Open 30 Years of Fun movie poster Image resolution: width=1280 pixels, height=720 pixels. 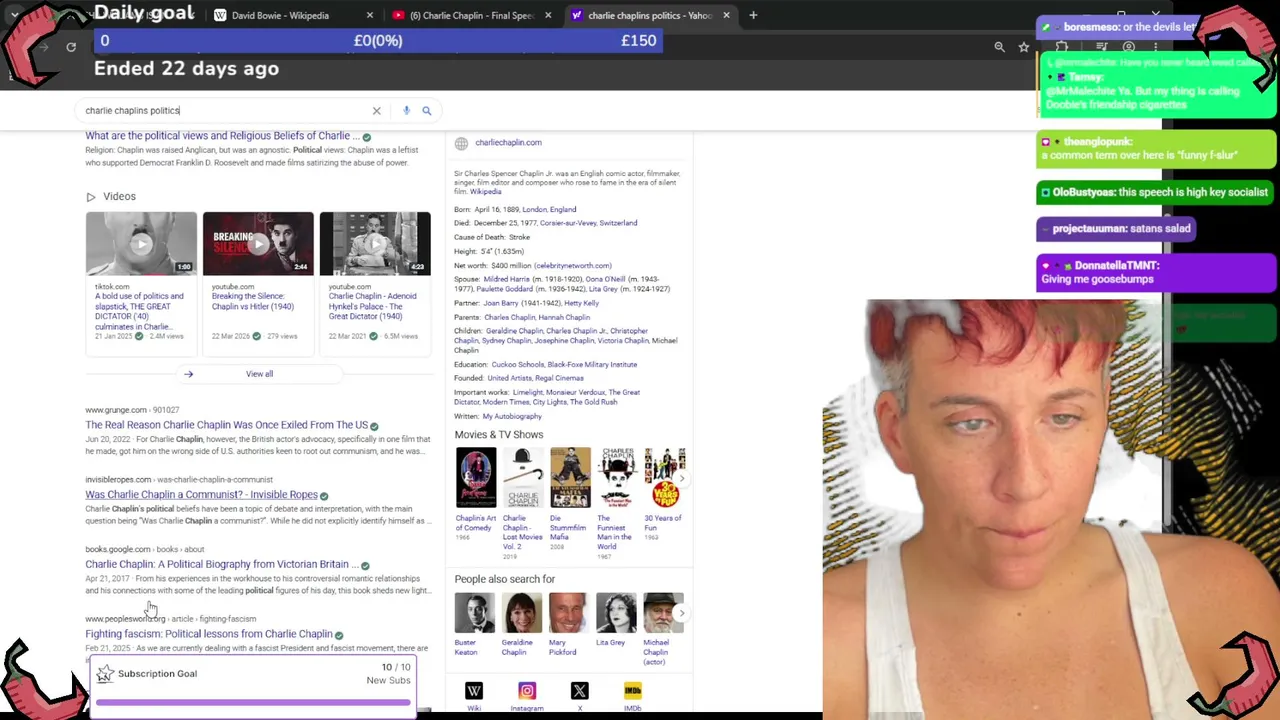(664, 478)
